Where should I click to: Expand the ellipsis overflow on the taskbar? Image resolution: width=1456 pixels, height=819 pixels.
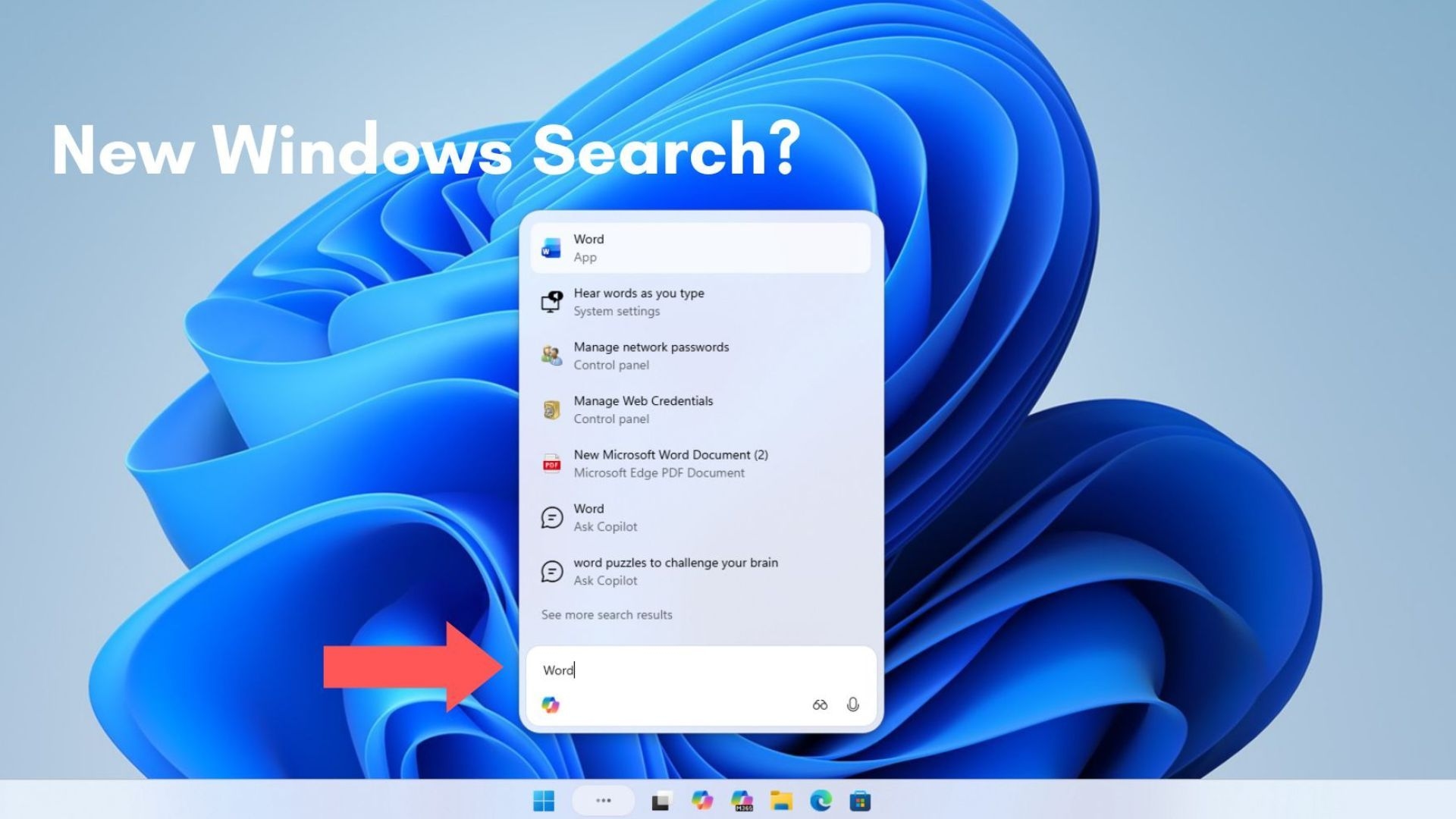pos(604,800)
